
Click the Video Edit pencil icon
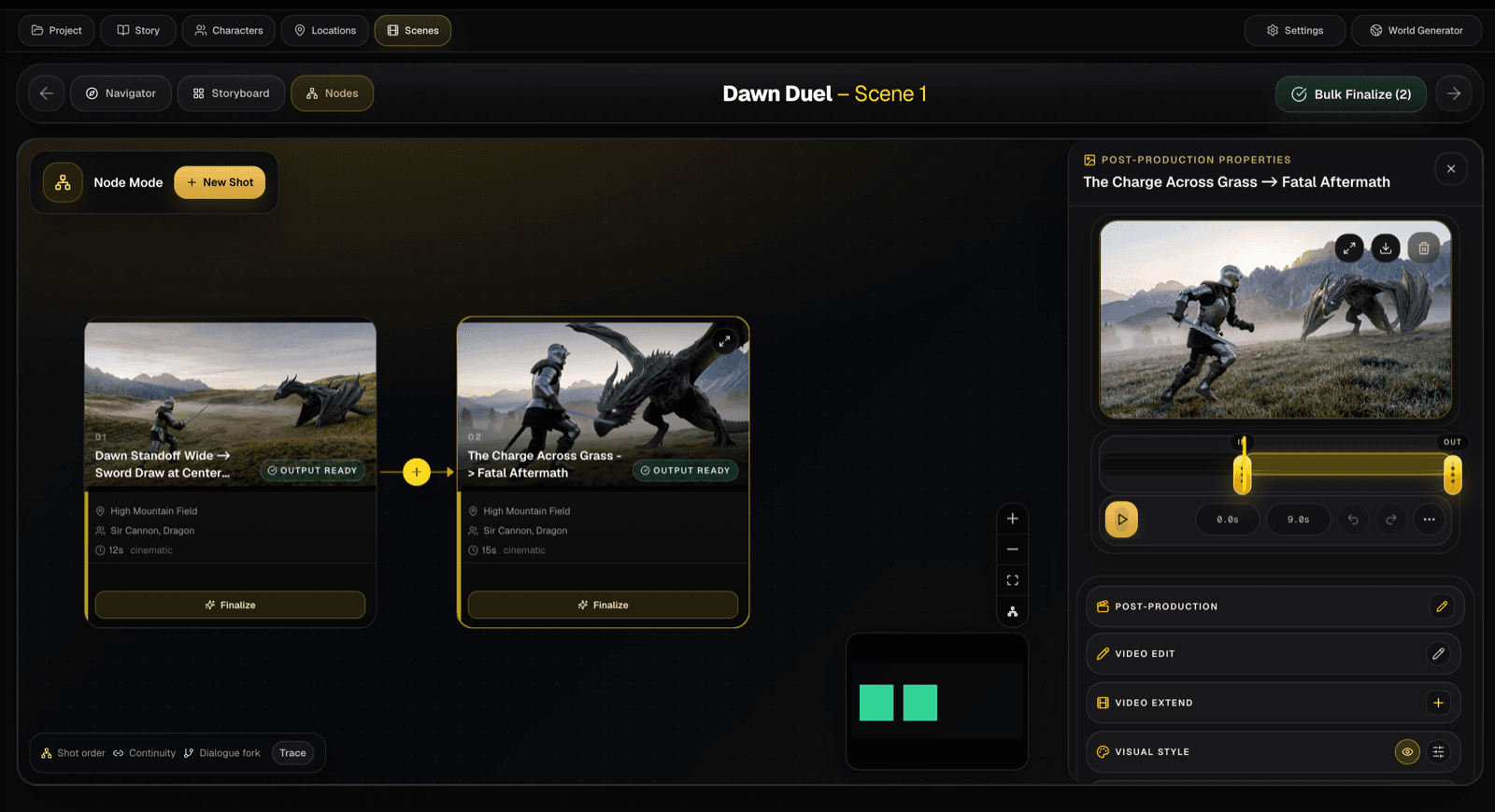point(1439,654)
